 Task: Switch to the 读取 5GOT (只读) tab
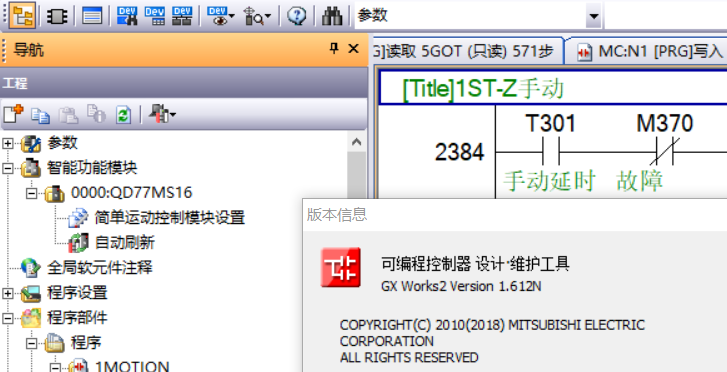(467, 51)
